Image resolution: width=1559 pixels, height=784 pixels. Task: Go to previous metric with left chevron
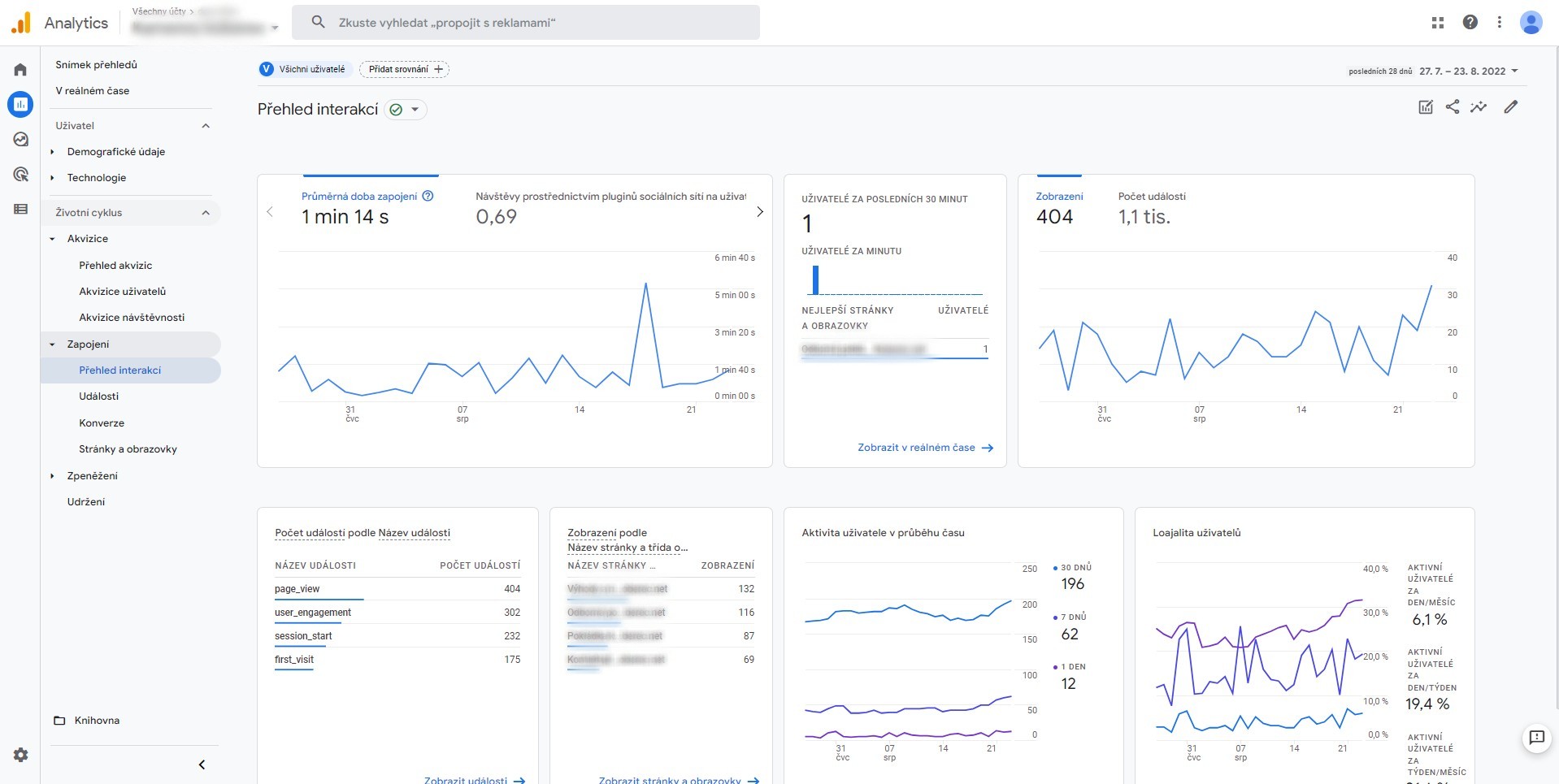click(x=270, y=211)
